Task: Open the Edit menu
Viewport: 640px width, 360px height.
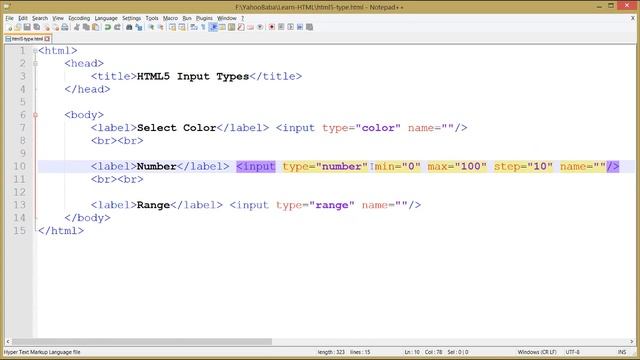Action: tap(23, 18)
